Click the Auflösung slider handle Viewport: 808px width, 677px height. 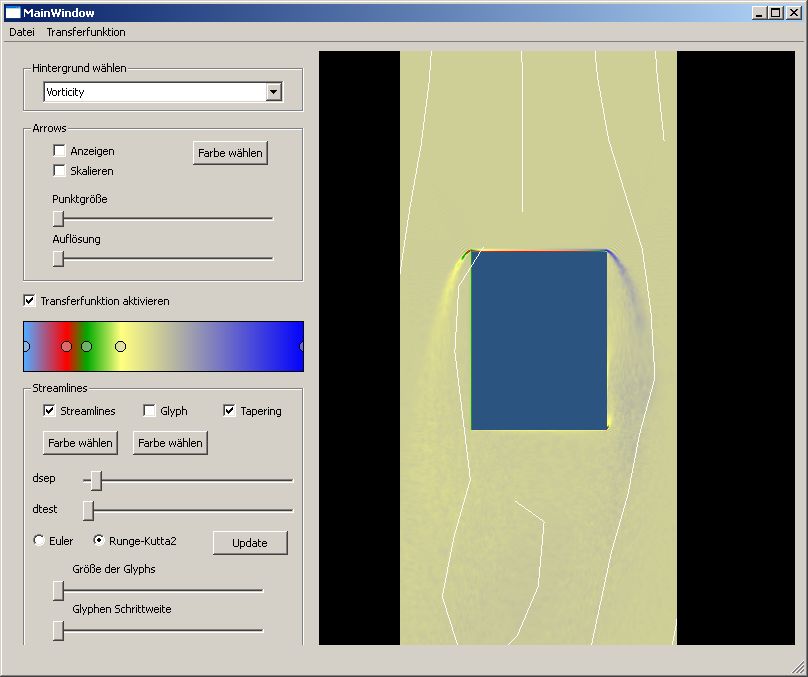click(58, 258)
